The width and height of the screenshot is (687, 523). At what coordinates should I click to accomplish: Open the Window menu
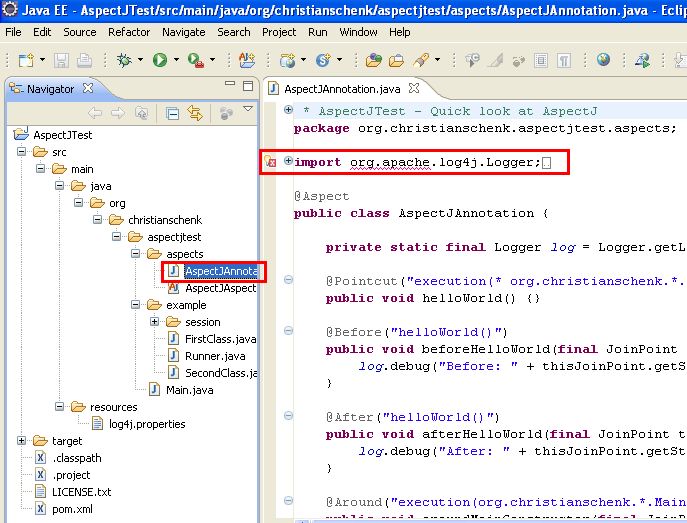click(358, 32)
